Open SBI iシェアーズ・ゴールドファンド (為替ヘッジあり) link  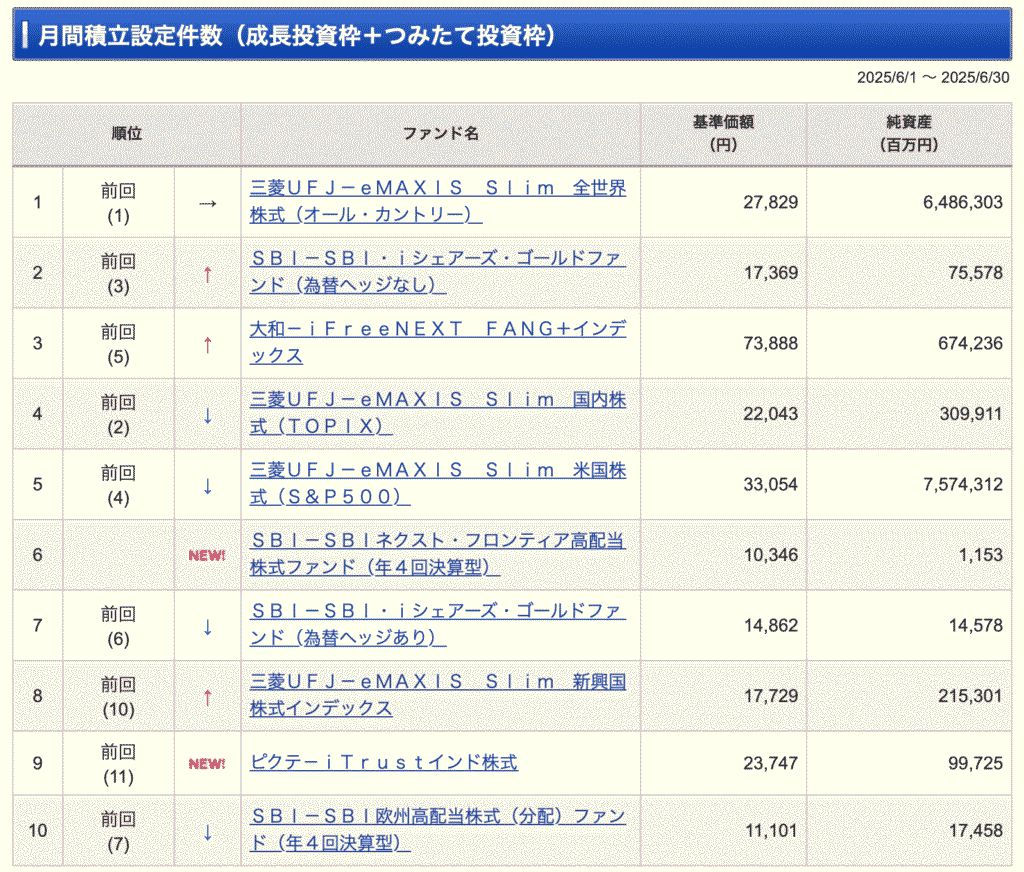(437, 624)
